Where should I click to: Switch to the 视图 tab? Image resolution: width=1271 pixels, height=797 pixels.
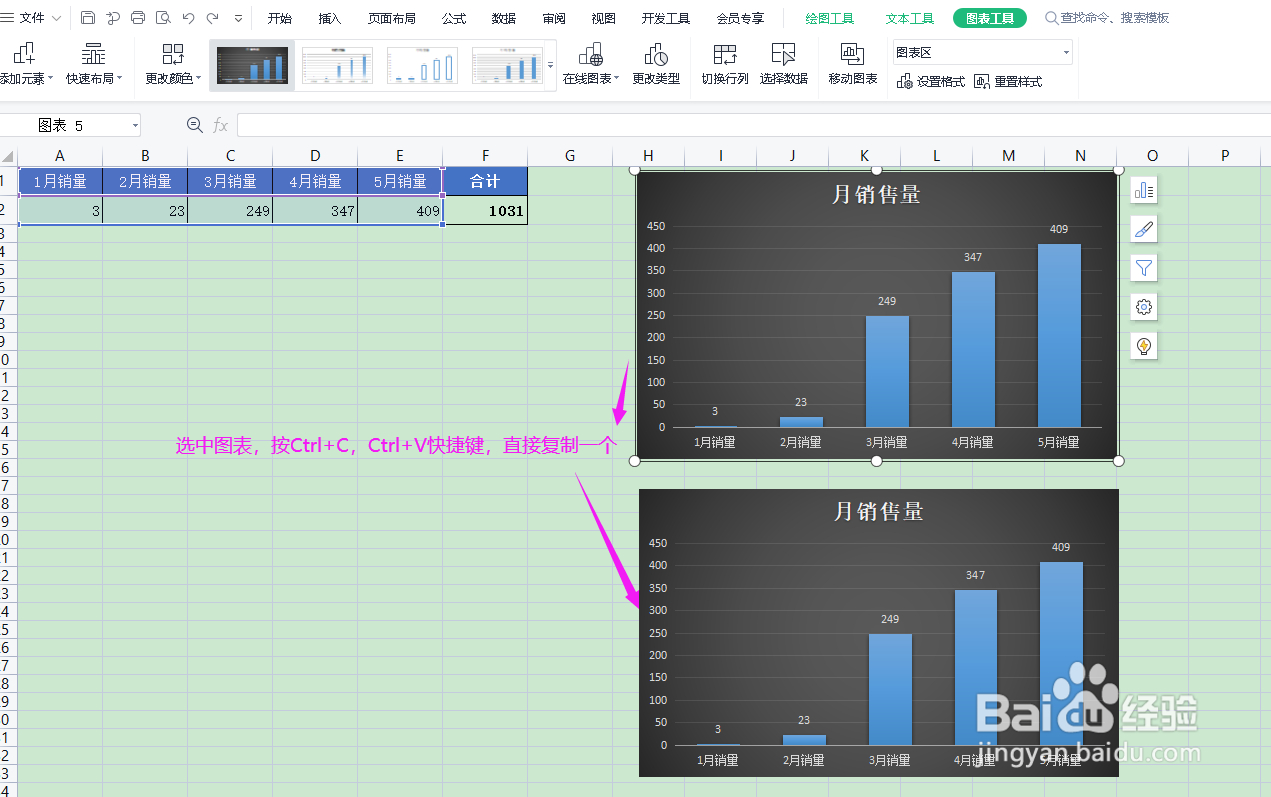pyautogui.click(x=604, y=18)
